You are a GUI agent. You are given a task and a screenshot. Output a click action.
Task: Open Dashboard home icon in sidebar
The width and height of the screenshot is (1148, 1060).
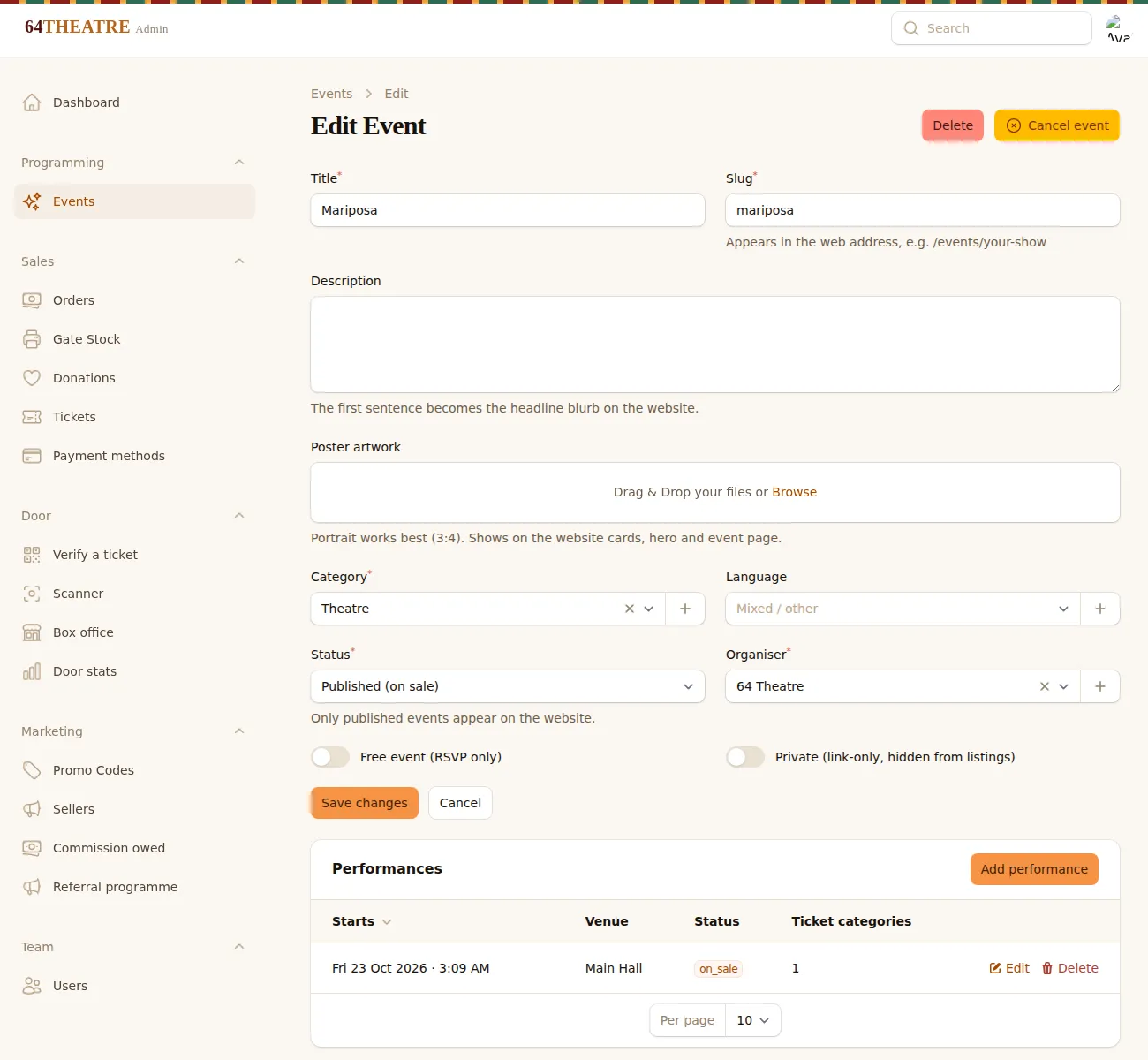[32, 102]
